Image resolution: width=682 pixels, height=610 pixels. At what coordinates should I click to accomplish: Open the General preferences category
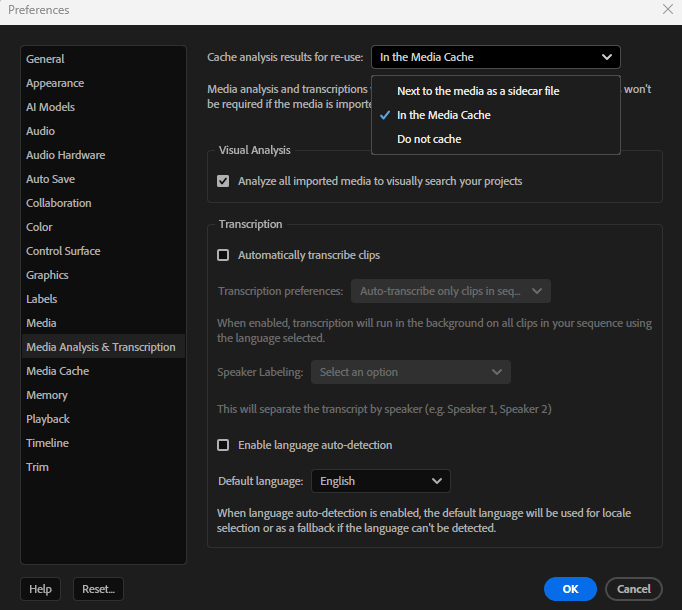[x=103, y=59]
